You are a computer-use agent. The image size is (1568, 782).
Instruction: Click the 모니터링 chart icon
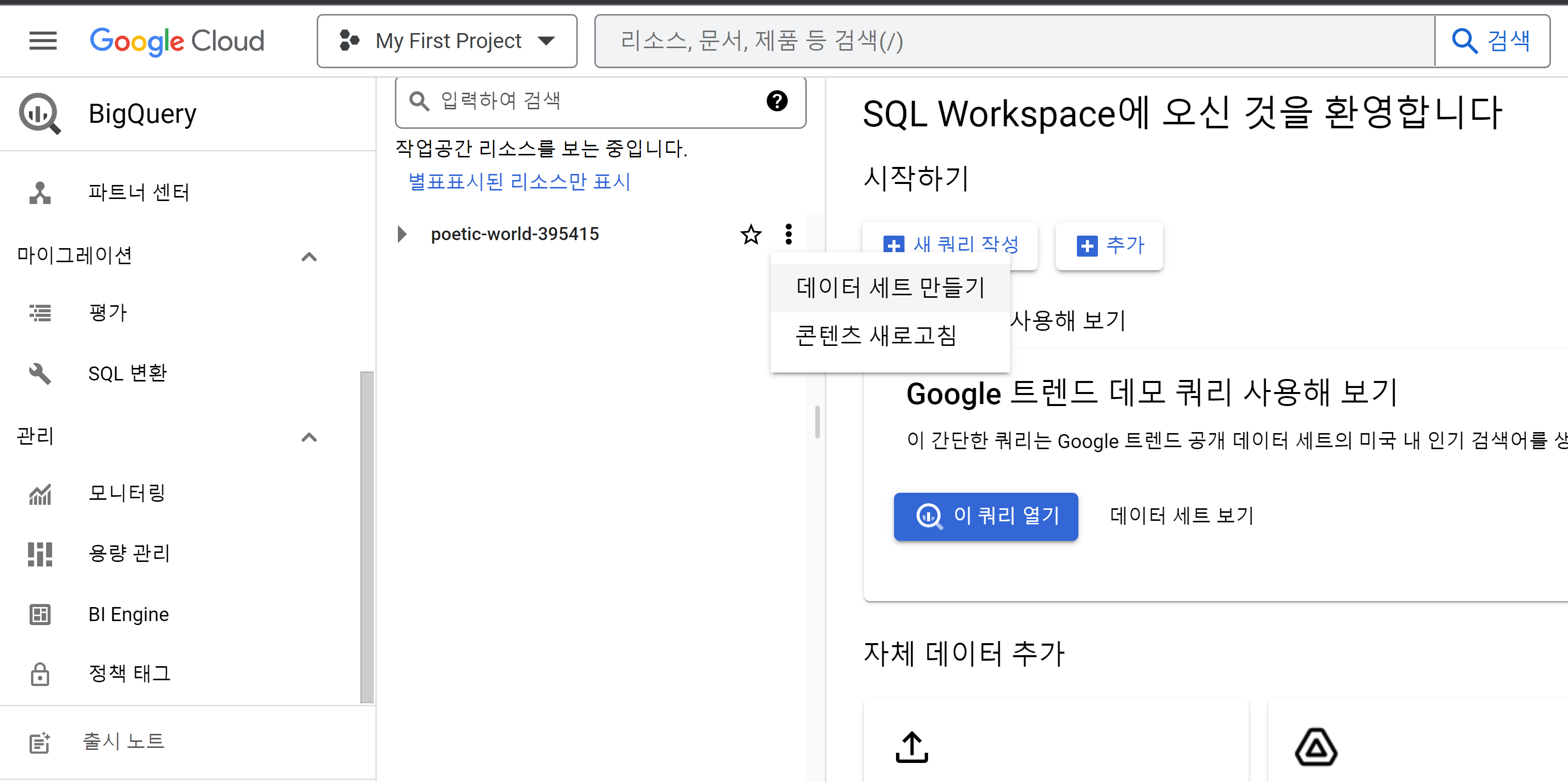point(40,494)
